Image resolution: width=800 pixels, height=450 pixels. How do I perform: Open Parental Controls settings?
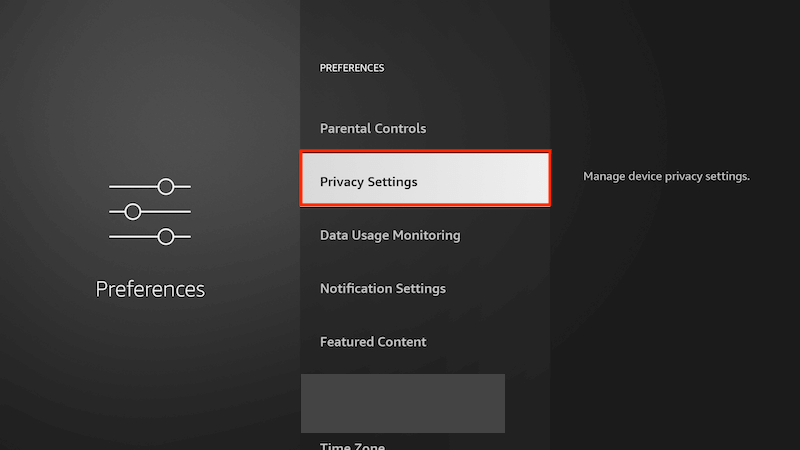click(373, 129)
